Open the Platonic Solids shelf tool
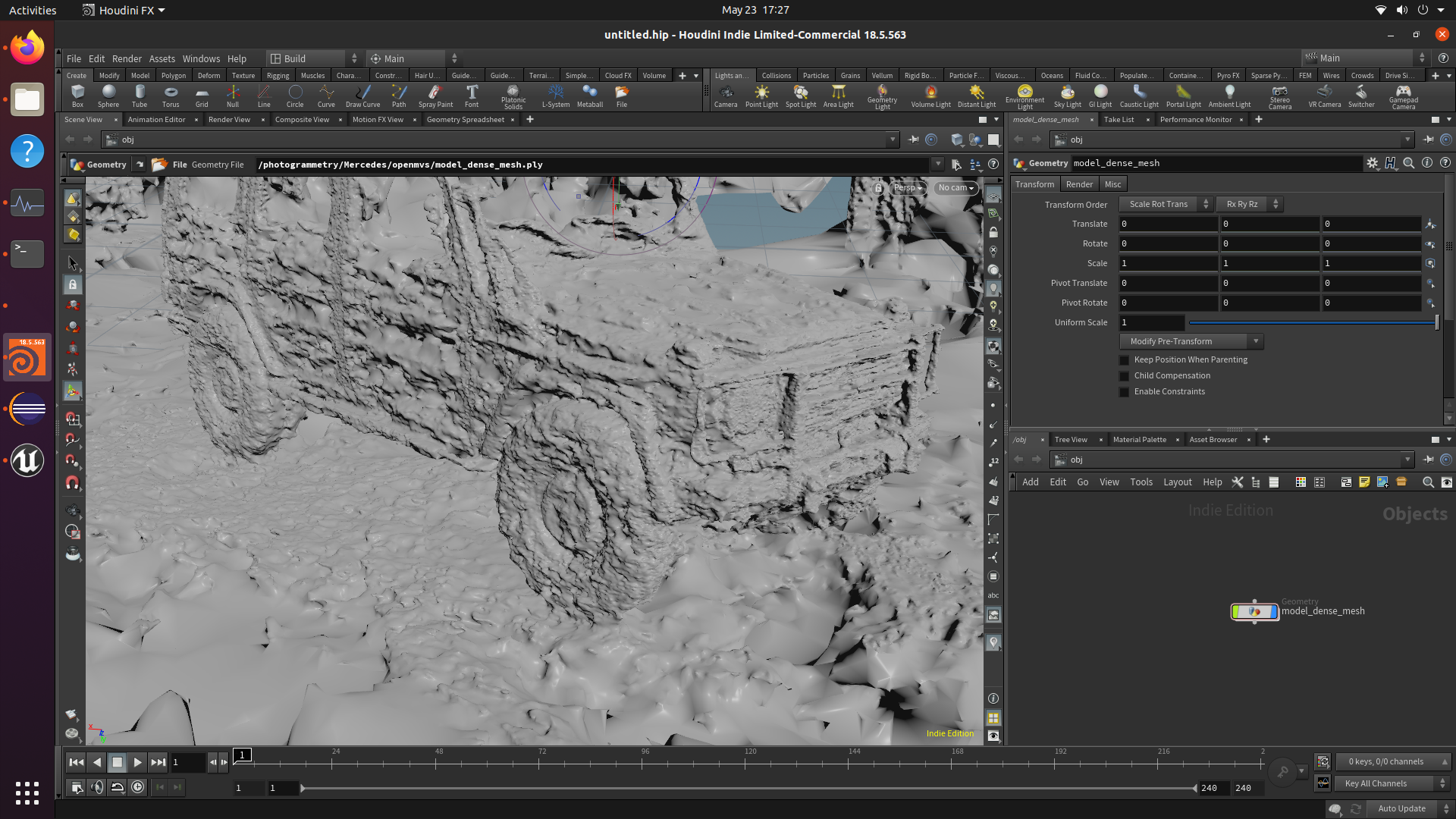Screen dimensions: 1456x819 pyautogui.click(x=513, y=96)
